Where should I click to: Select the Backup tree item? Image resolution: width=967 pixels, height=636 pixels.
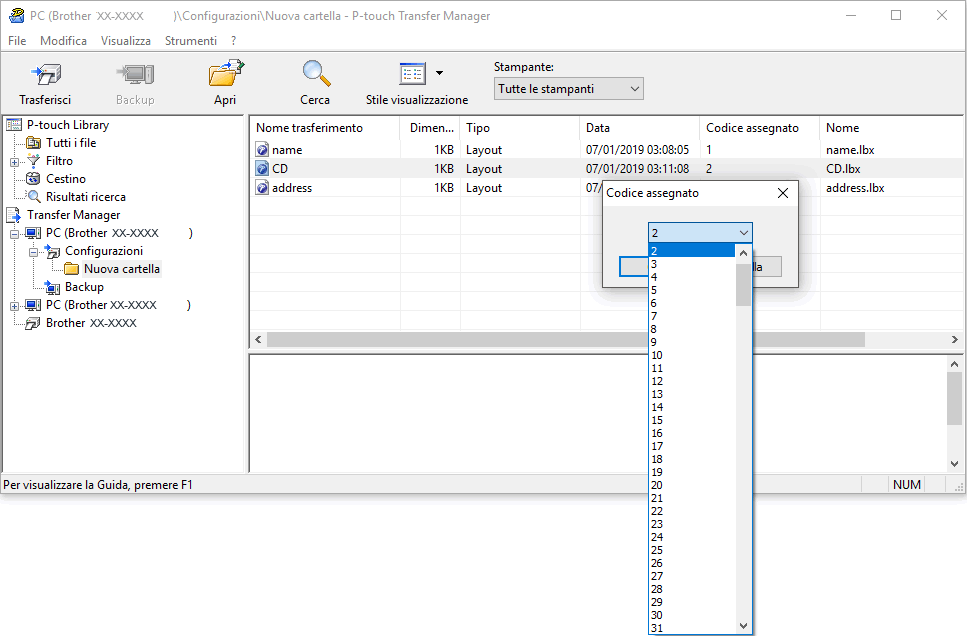click(84, 287)
